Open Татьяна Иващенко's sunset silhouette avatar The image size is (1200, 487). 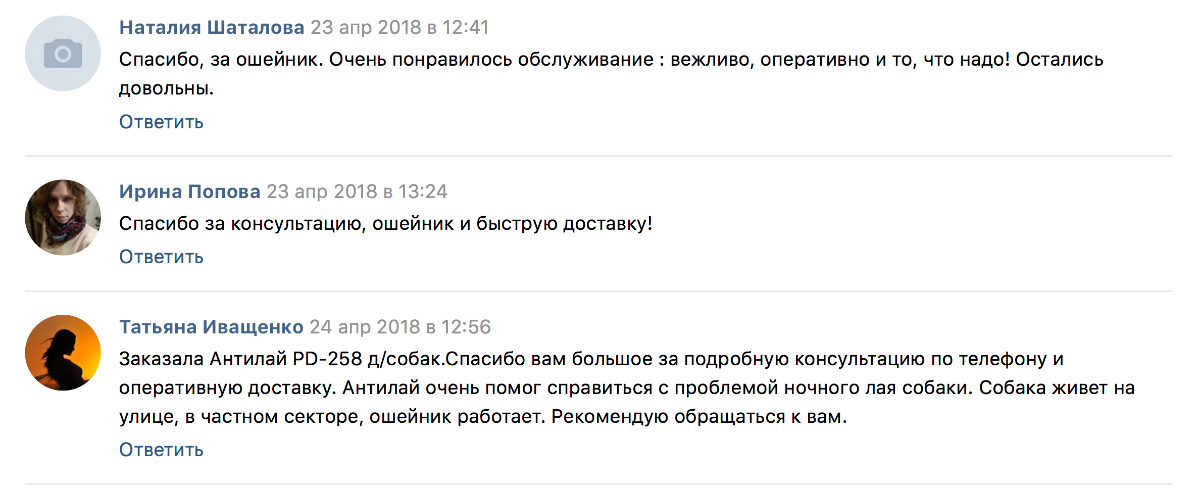point(63,353)
